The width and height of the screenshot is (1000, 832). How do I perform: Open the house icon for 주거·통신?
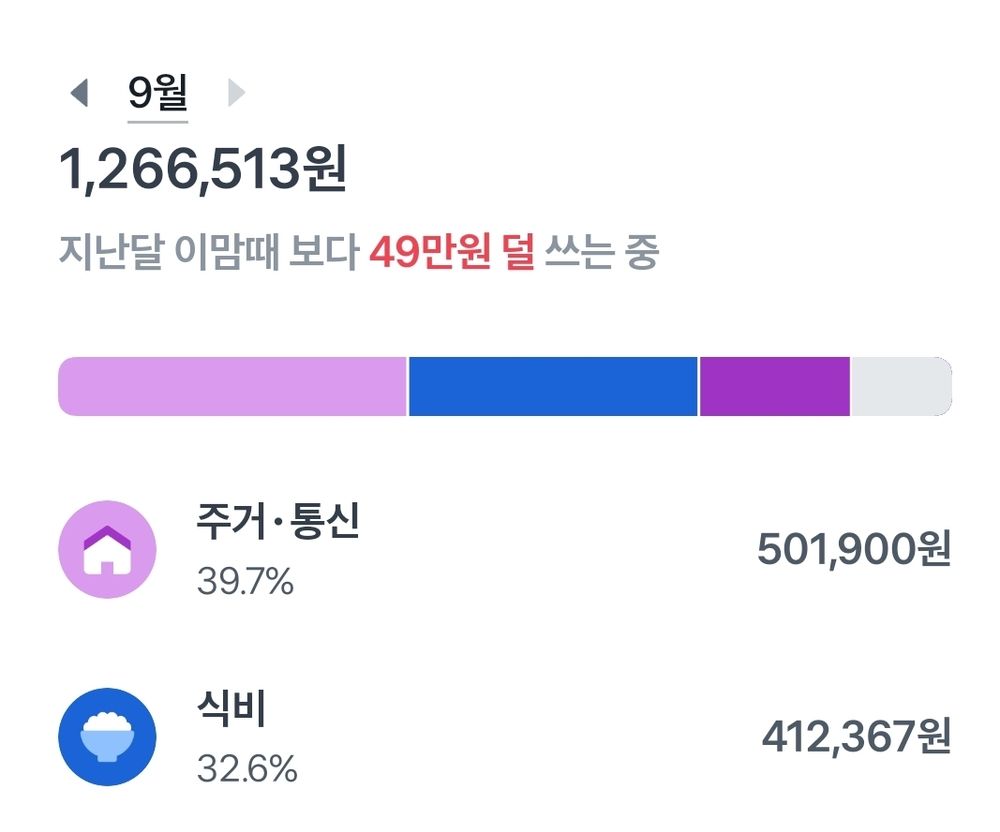click(x=107, y=550)
